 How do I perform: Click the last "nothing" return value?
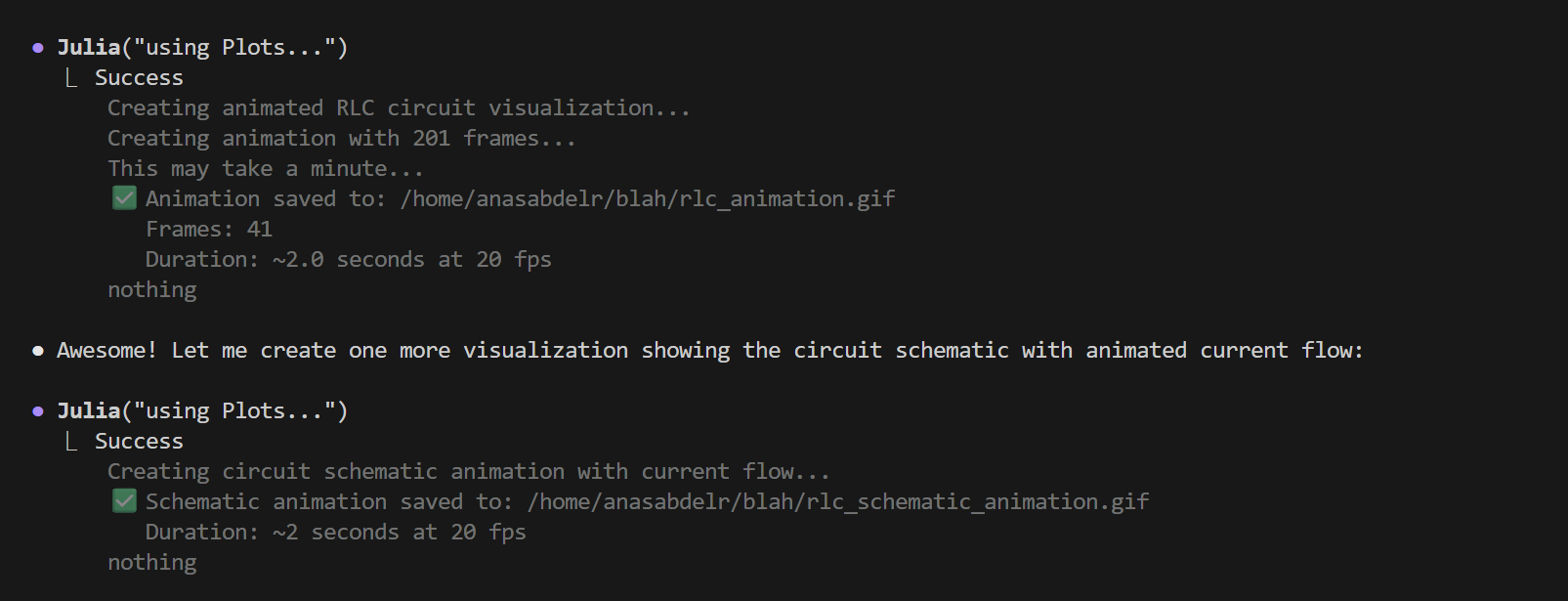[x=152, y=563]
